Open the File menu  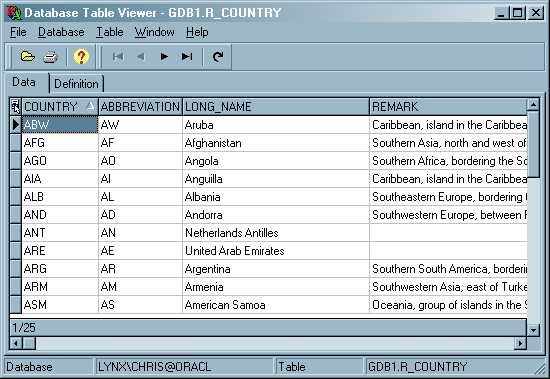[x=18, y=32]
